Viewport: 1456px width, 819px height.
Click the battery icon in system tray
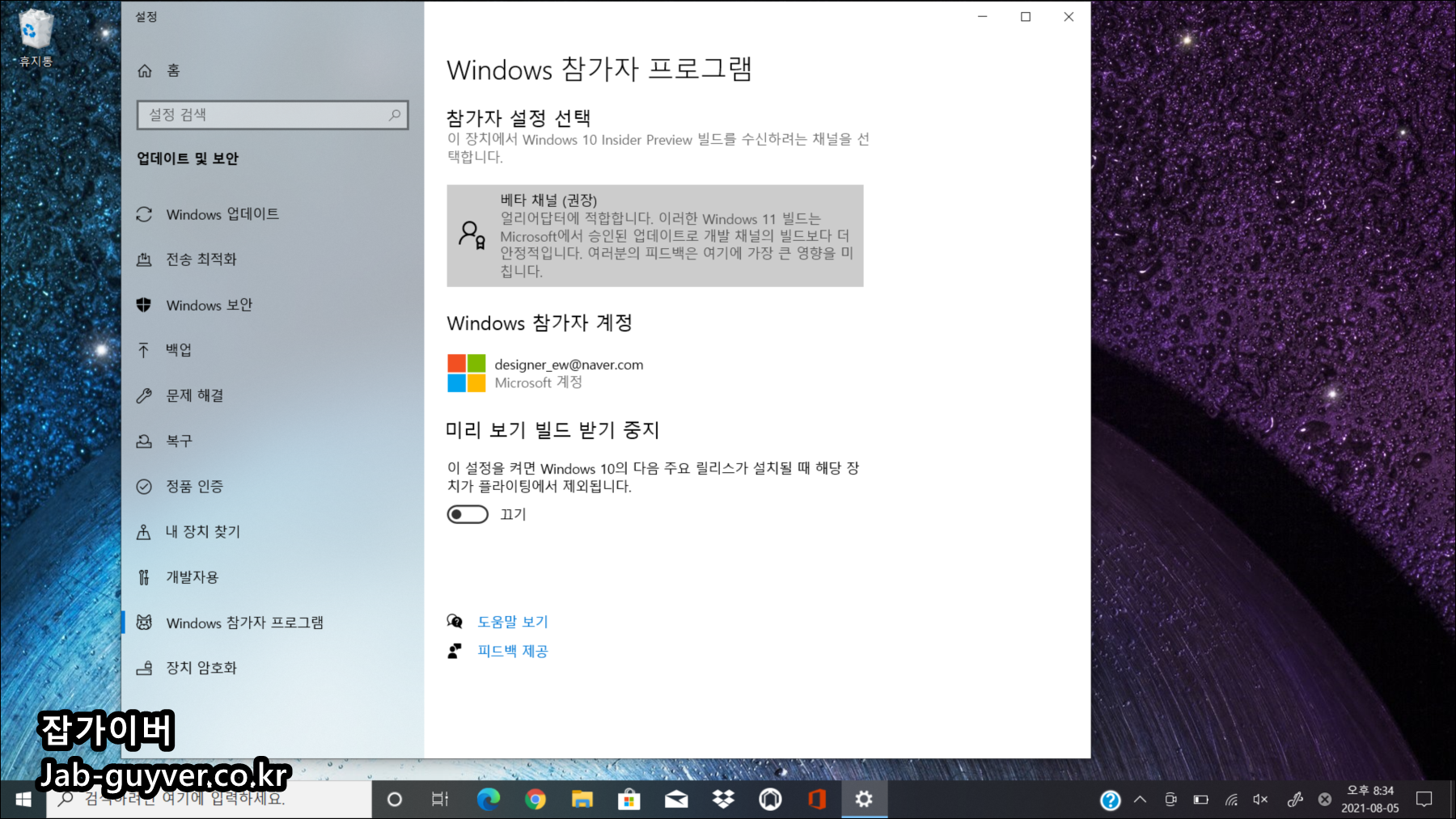point(1201,800)
